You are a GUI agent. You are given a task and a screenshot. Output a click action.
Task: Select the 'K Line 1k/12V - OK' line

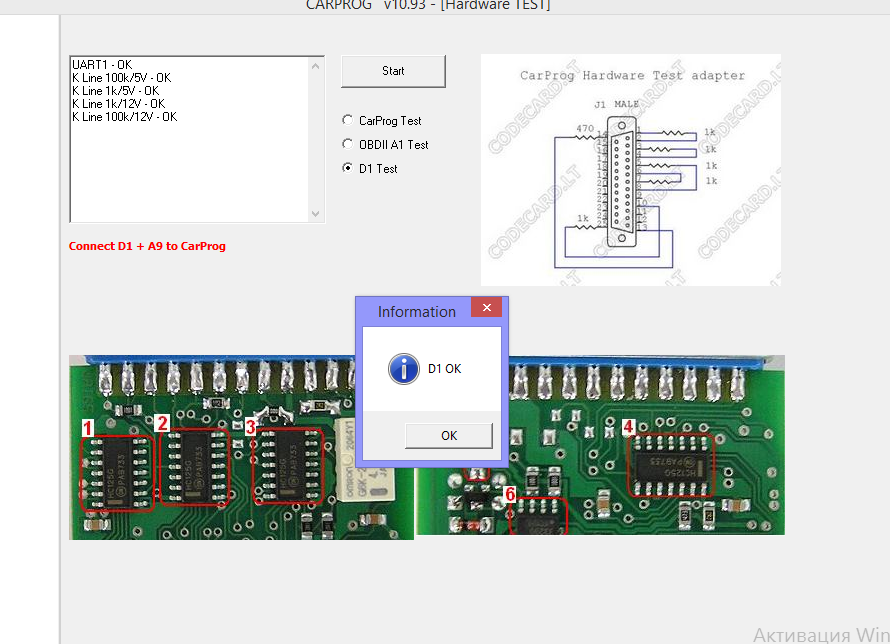click(119, 104)
